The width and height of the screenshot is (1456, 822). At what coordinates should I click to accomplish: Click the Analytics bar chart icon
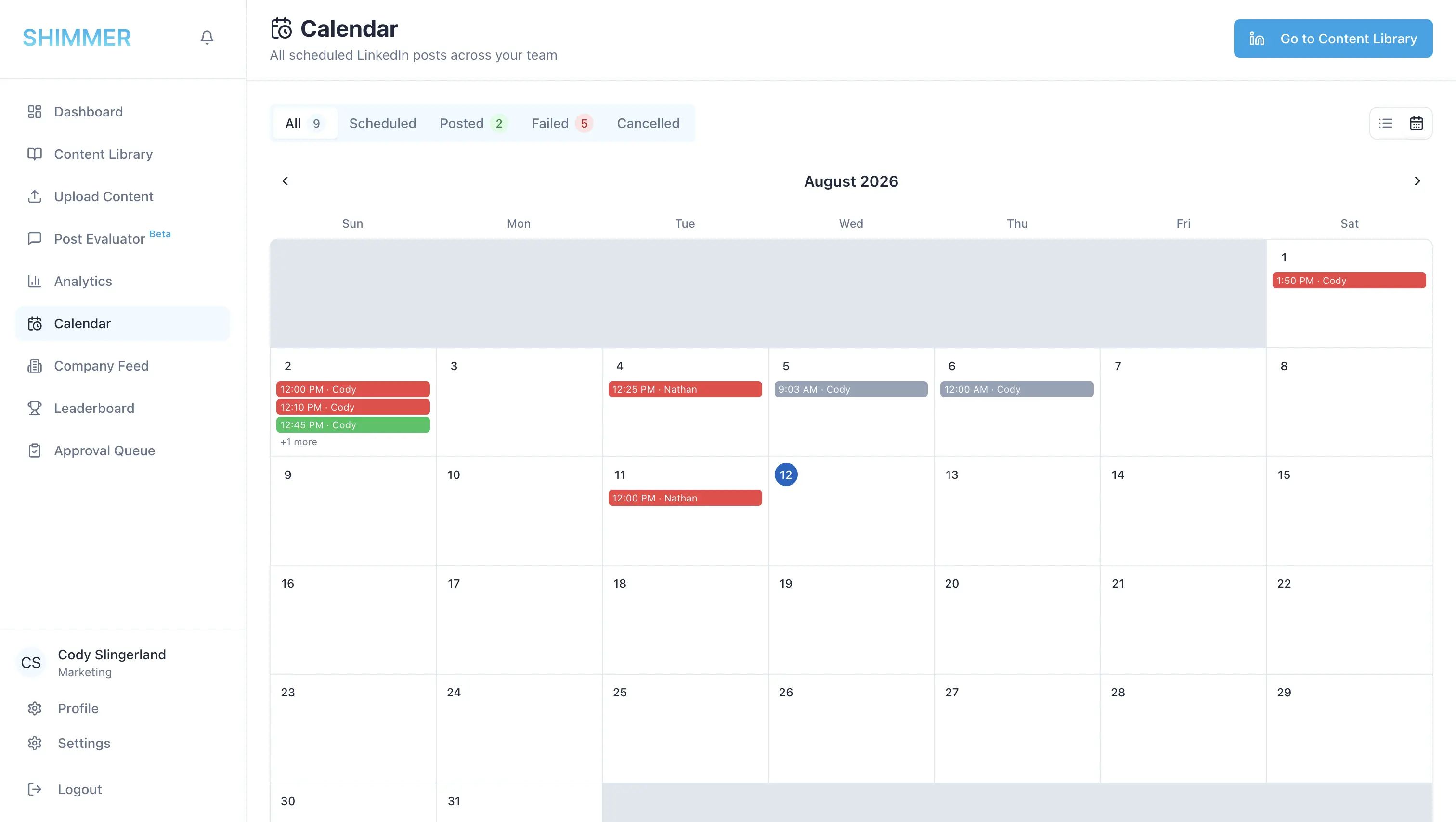(x=35, y=282)
